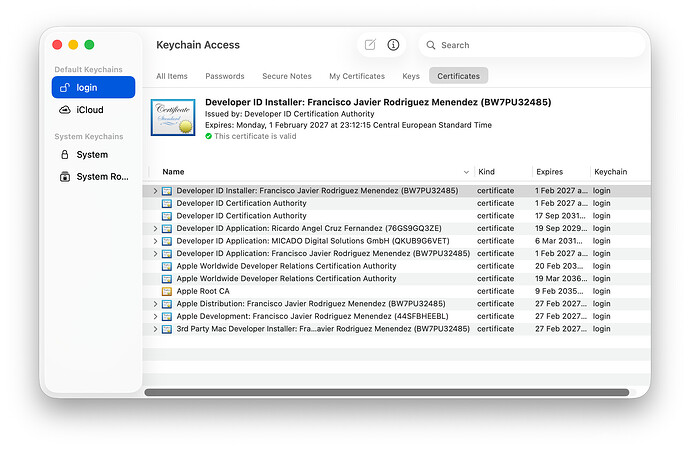Click certificate icon of MICADO Digital Solutions row
This screenshot has width=690, height=450.
coord(167,241)
